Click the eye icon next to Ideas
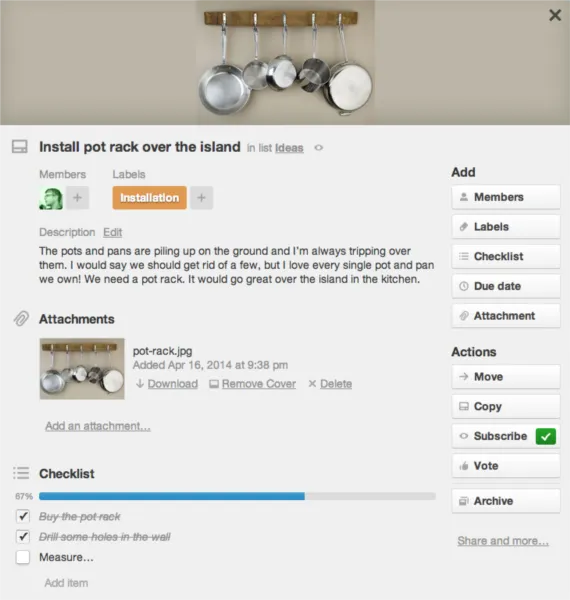Viewport: 570px width, 600px height. [319, 148]
